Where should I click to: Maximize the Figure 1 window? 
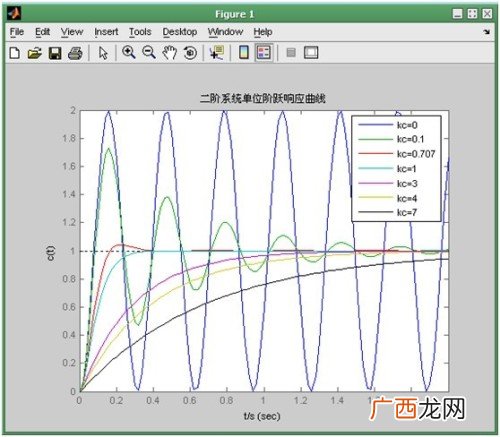(472, 14)
